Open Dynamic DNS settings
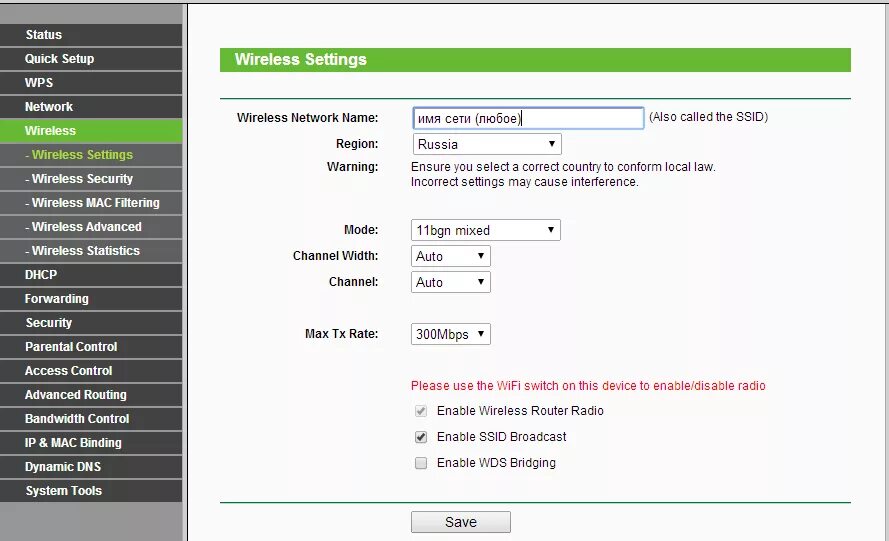 click(x=91, y=467)
